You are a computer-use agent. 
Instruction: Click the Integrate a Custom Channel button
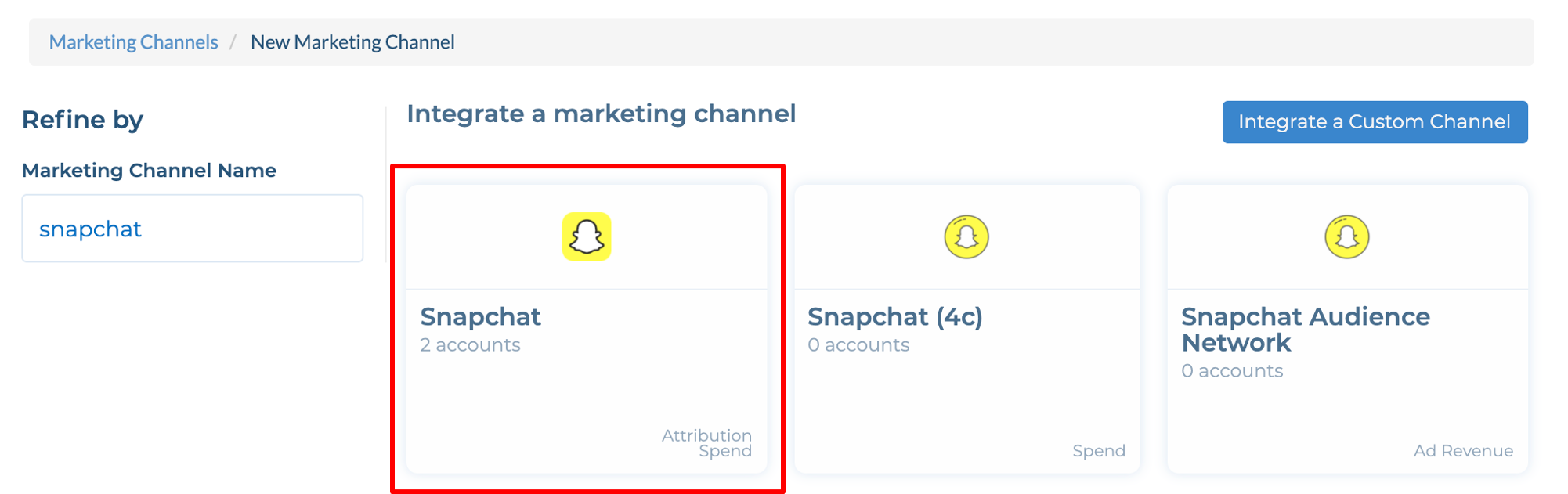(x=1375, y=122)
